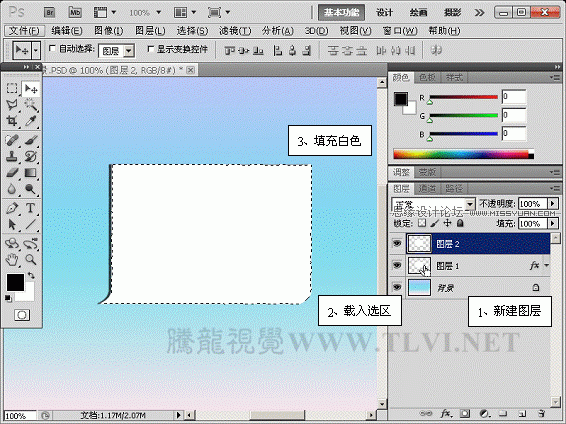Select the Type tool

pyautogui.click(x=31, y=208)
